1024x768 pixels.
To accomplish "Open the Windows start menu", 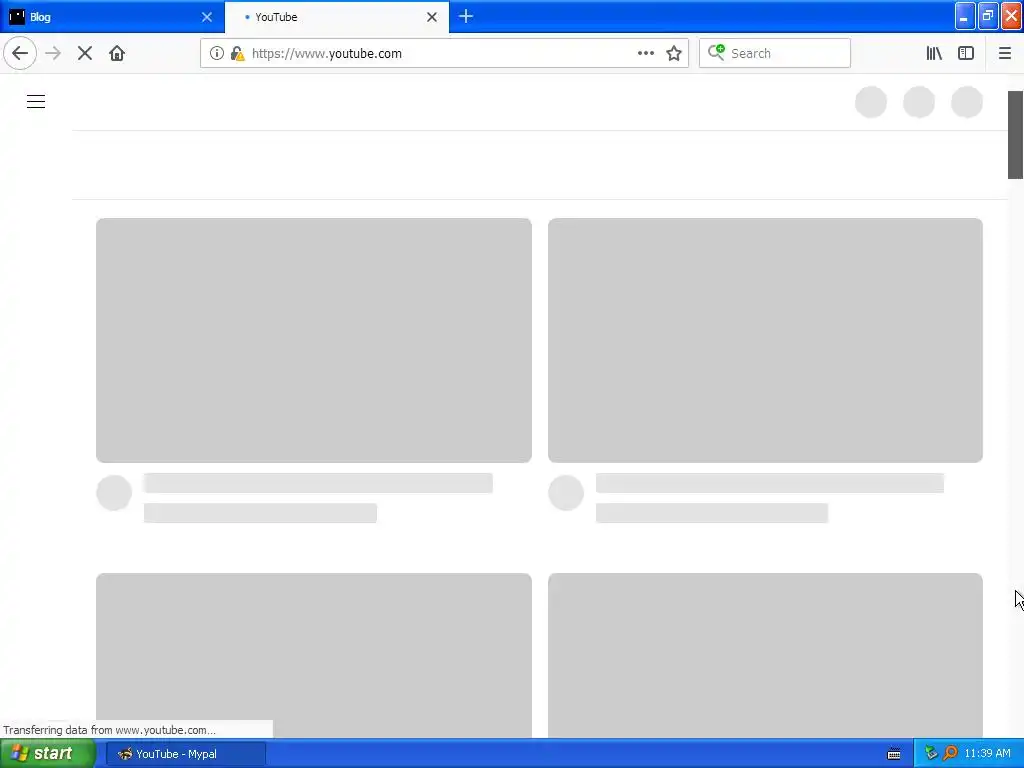I will (x=48, y=754).
